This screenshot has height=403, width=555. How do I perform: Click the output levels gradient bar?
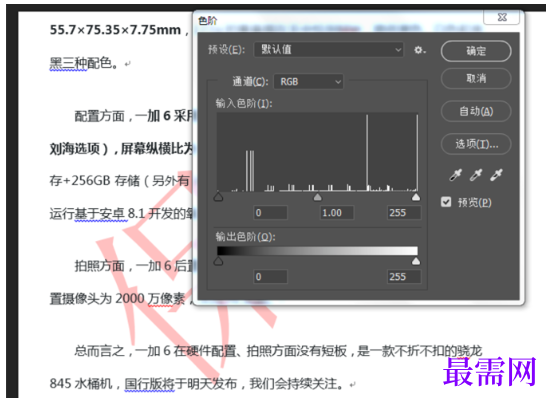317,251
